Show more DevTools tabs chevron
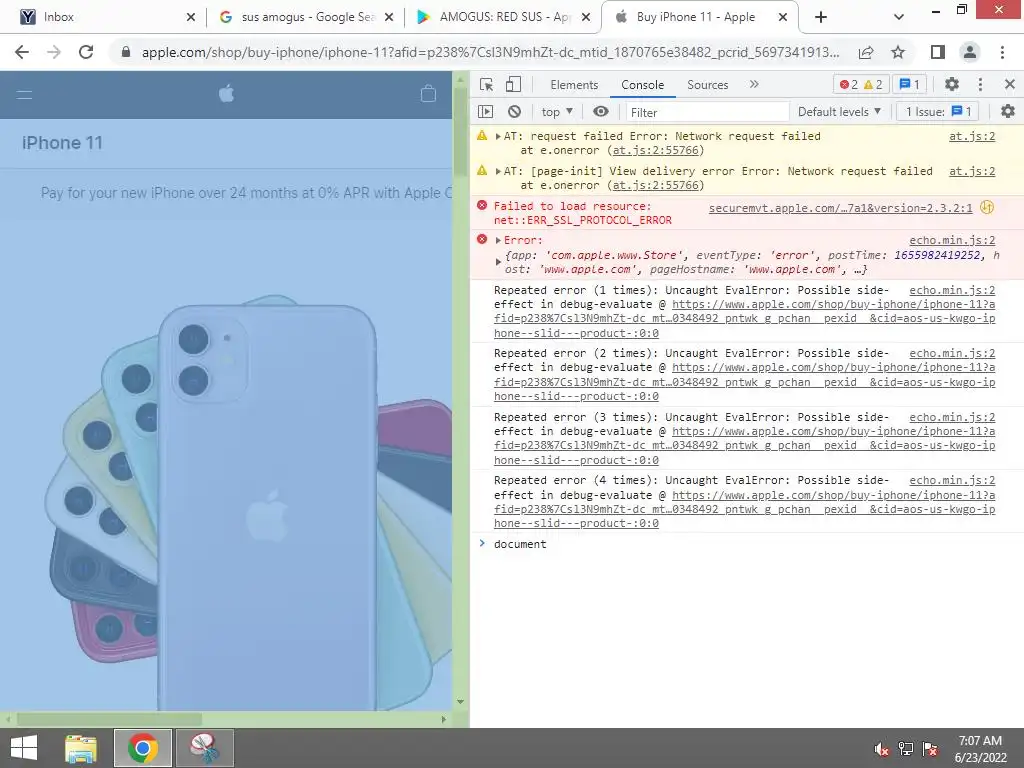Image resolution: width=1024 pixels, height=768 pixels. (754, 84)
